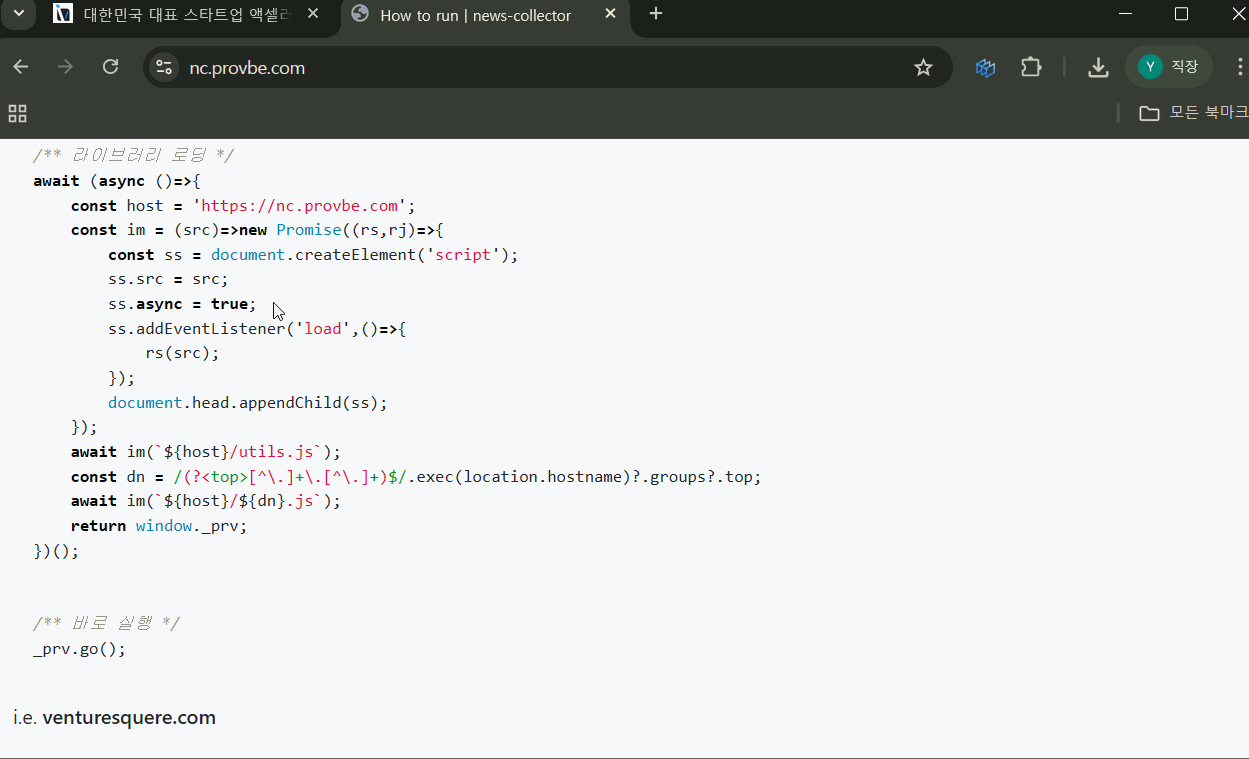Open the Chrome three-dot menu
Screen dimensions: 1249x759
[x=1239, y=67]
